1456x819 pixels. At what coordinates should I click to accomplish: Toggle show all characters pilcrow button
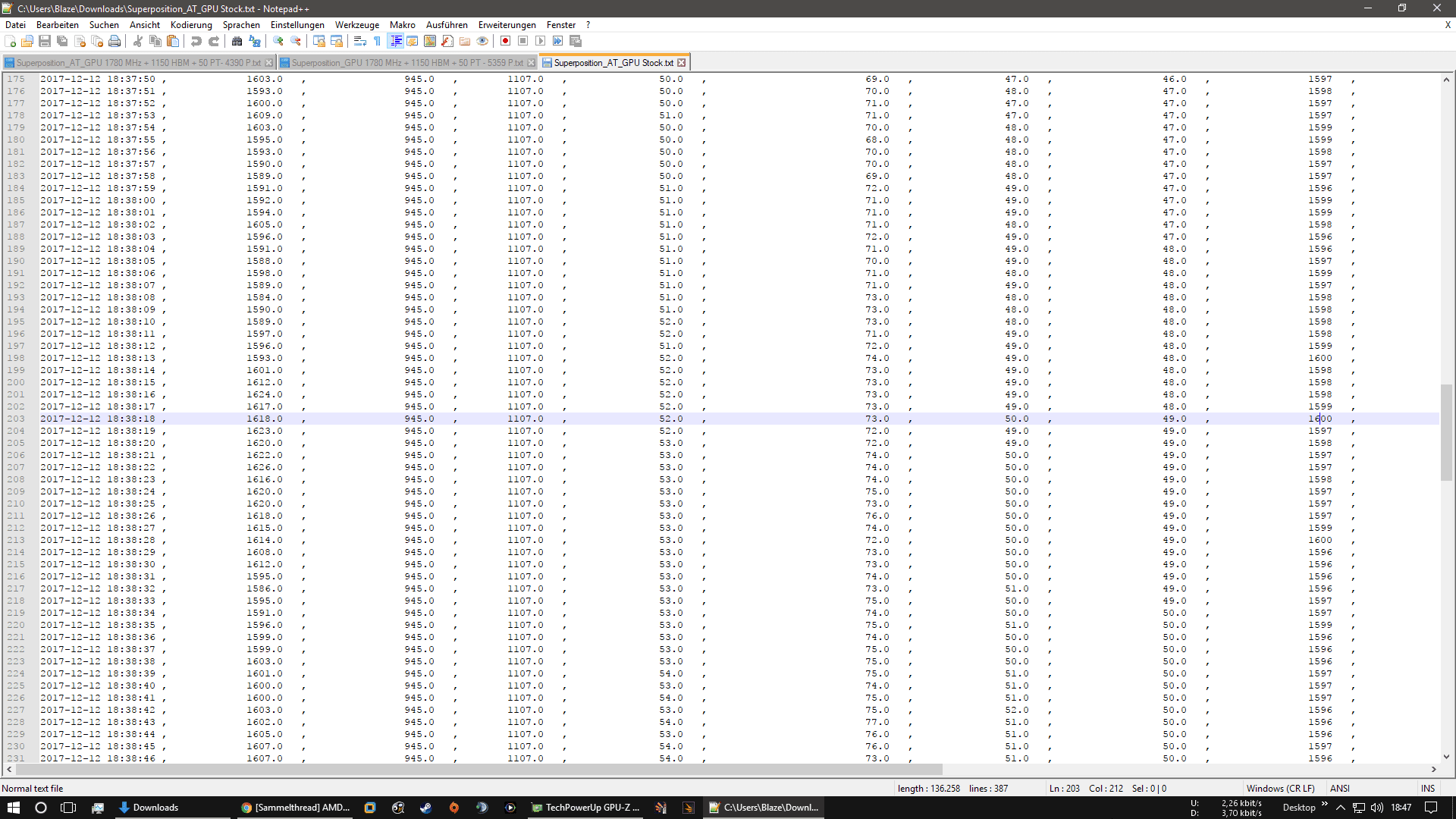377,42
